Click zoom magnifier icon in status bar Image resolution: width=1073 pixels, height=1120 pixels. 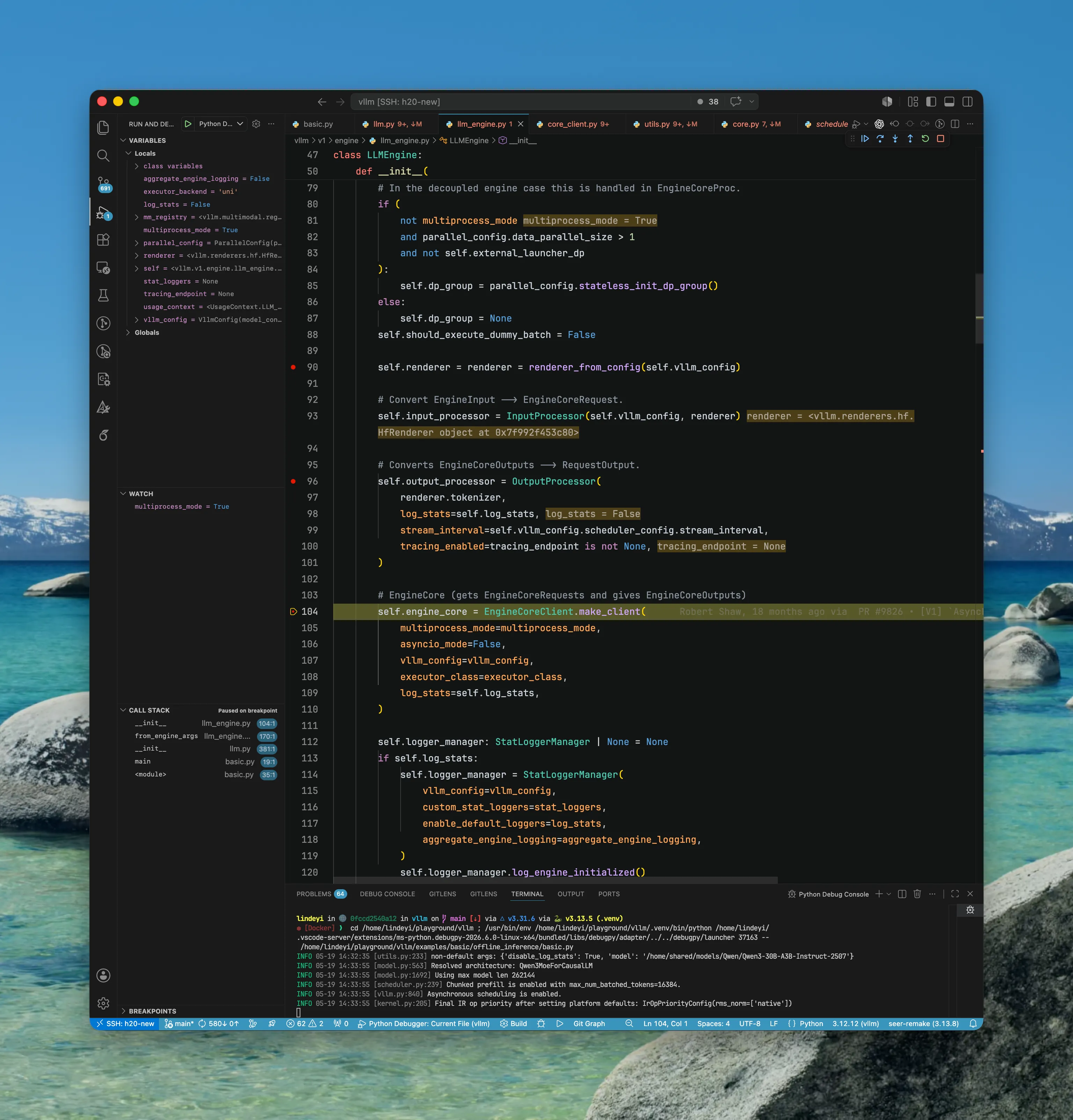[x=629, y=1023]
